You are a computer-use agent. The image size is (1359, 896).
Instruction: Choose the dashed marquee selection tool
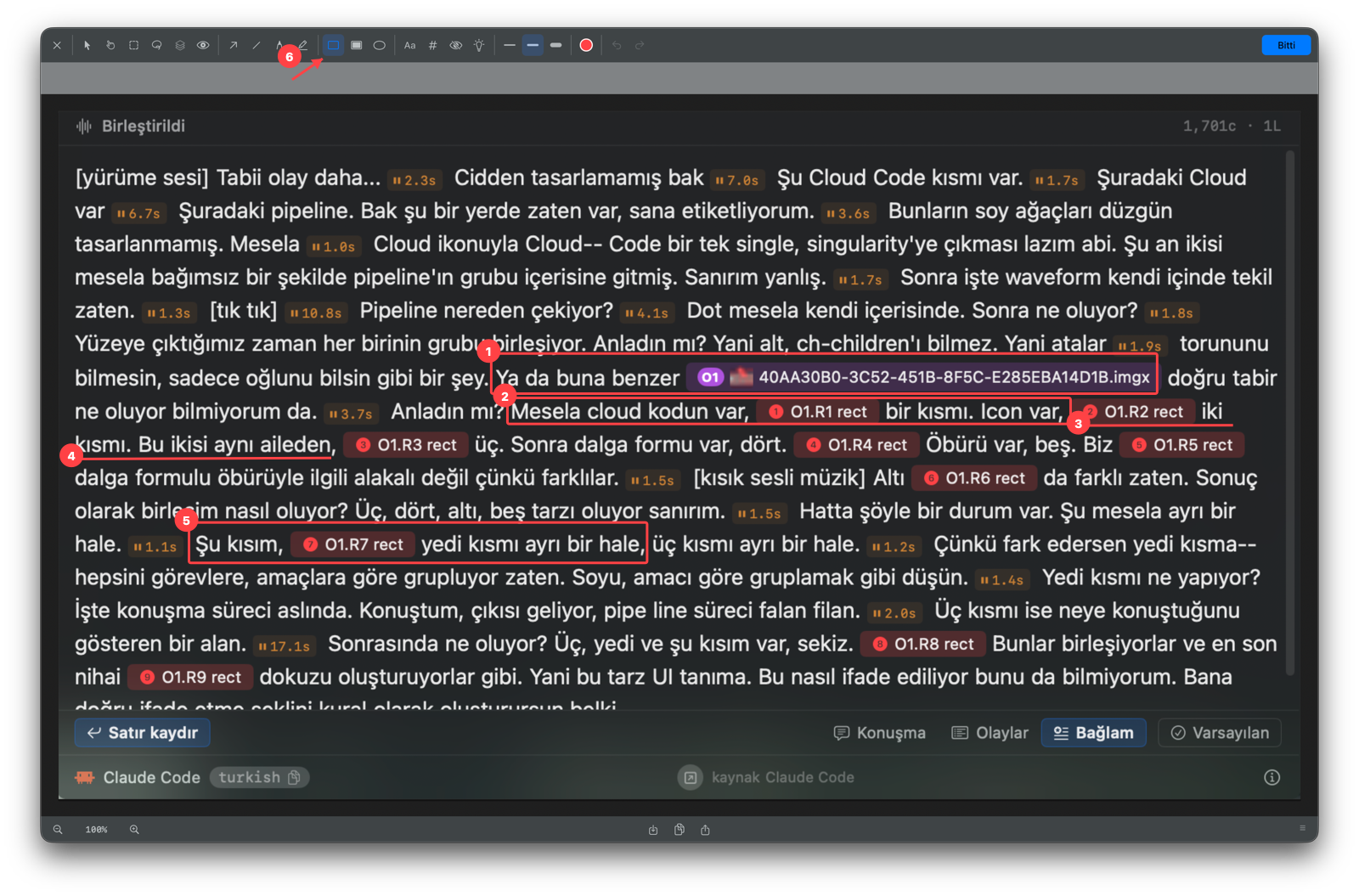(133, 46)
